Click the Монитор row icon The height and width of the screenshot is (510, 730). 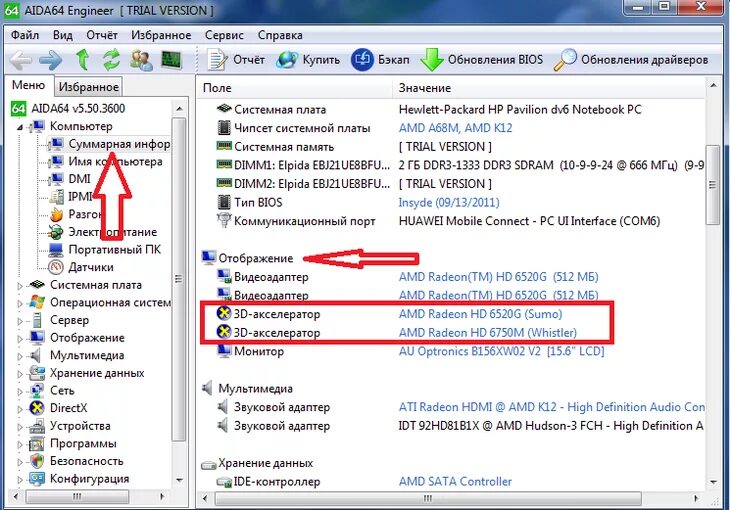click(224, 351)
